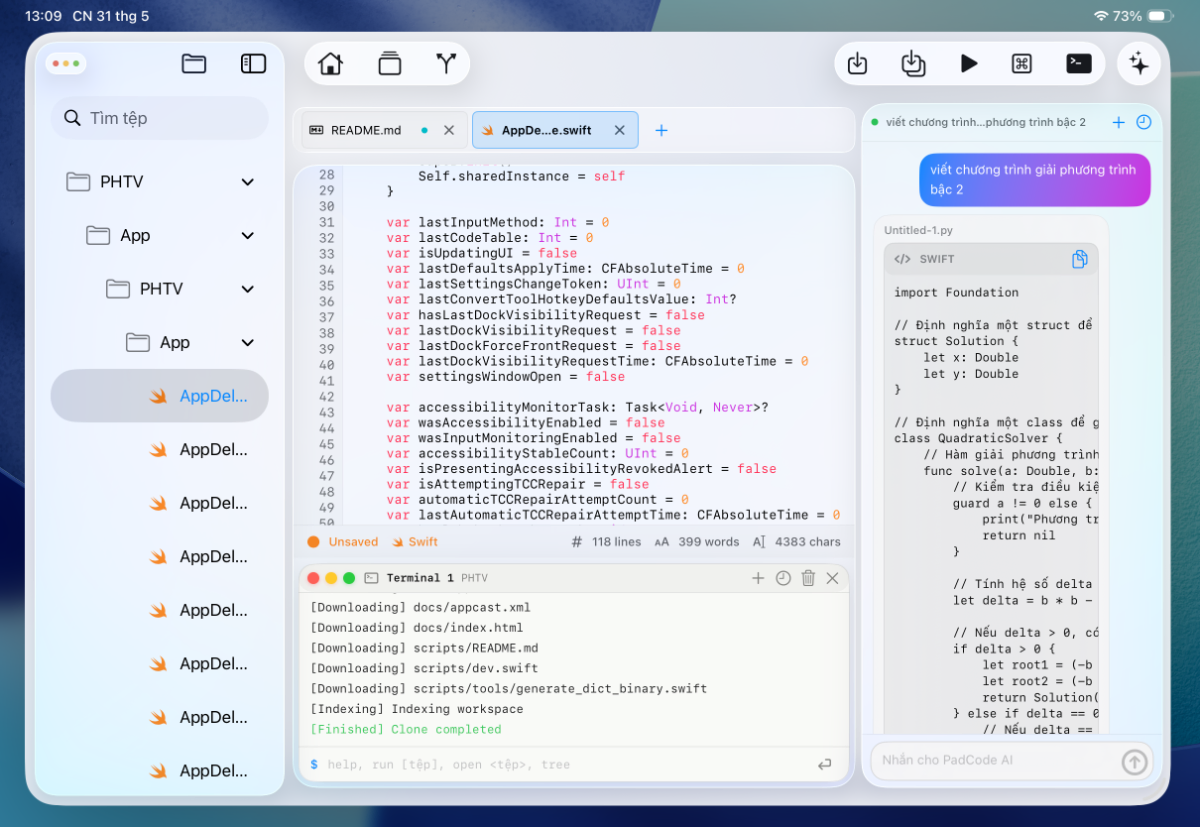Collapse the nested PHTV folder chevron
The width and height of the screenshot is (1200, 827).
(248, 289)
